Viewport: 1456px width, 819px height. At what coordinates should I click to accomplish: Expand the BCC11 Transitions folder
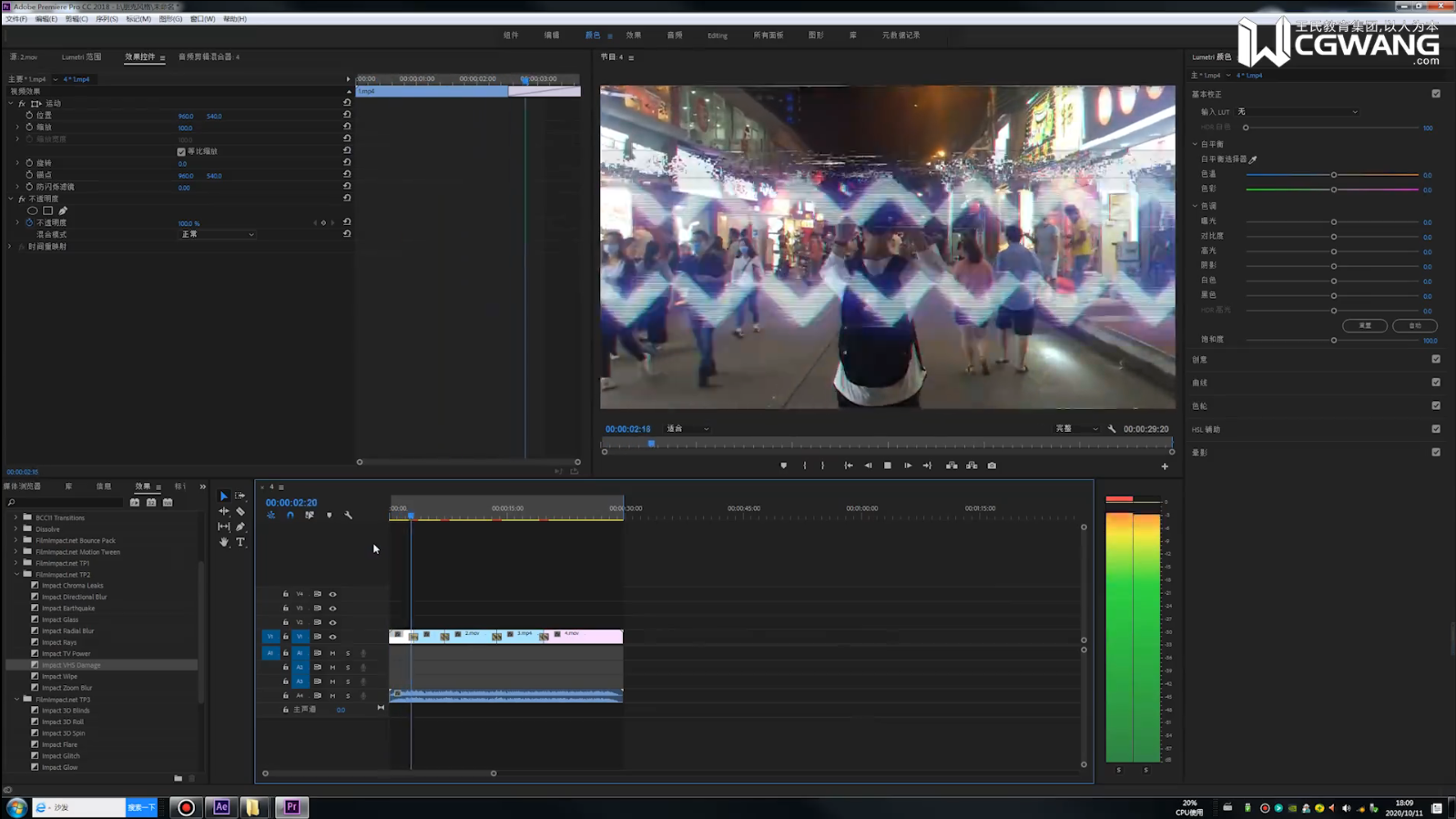[15, 517]
